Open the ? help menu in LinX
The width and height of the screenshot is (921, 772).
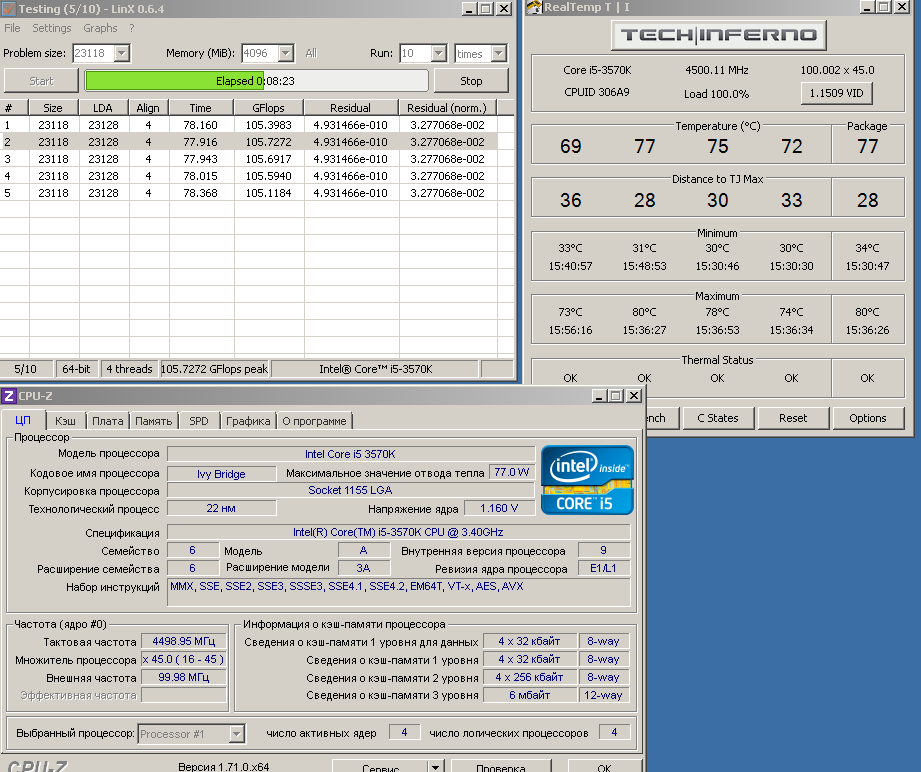[x=132, y=28]
